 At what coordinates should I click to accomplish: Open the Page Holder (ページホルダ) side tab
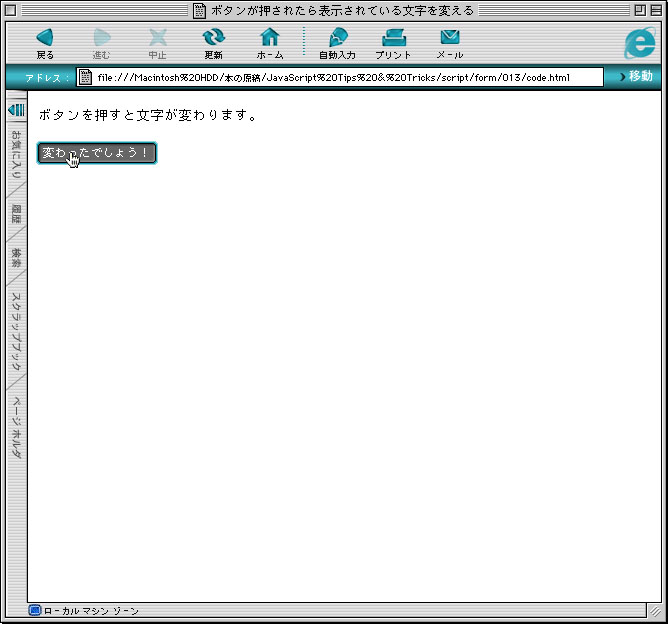[x=16, y=427]
